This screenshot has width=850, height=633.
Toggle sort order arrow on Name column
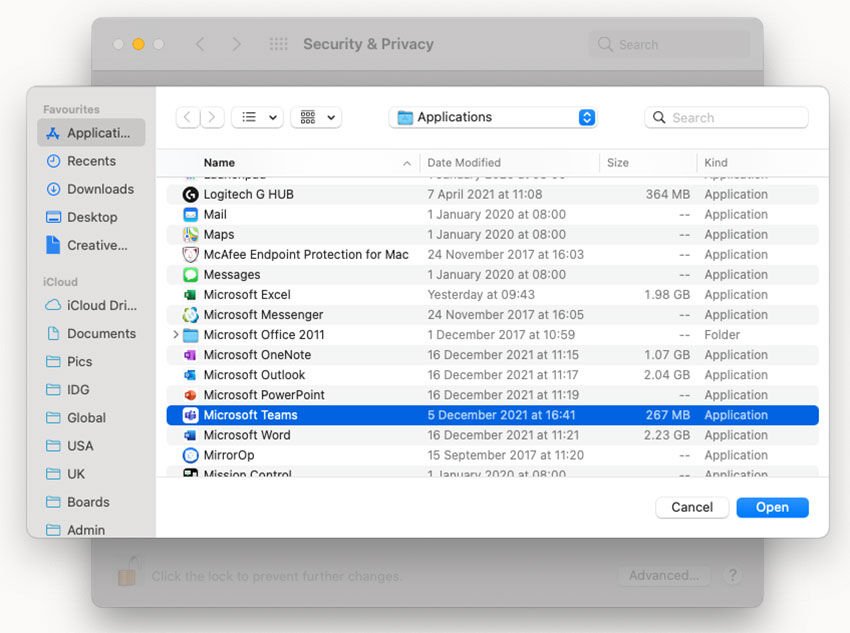point(407,163)
